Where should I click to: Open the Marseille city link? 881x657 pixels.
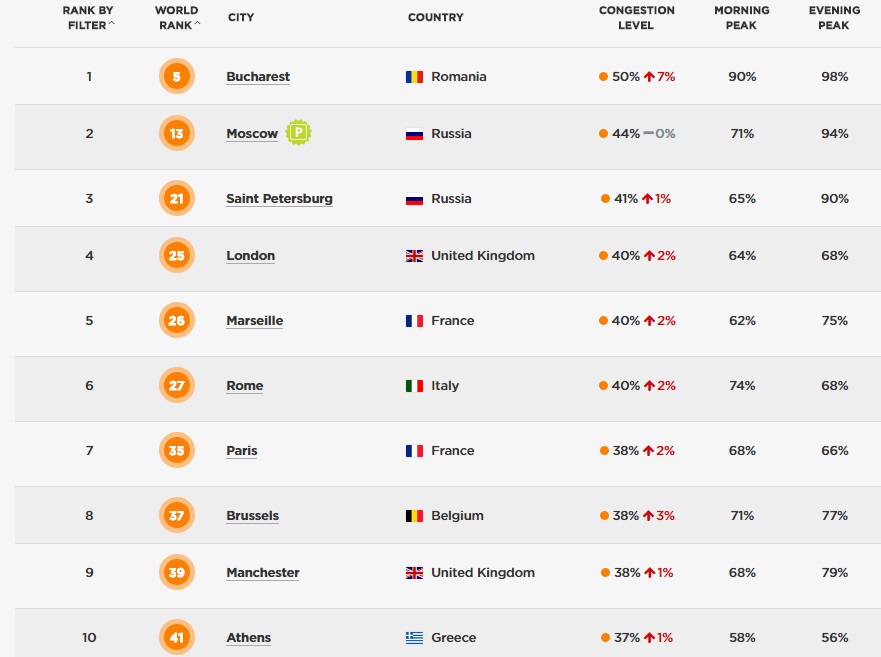(x=254, y=321)
